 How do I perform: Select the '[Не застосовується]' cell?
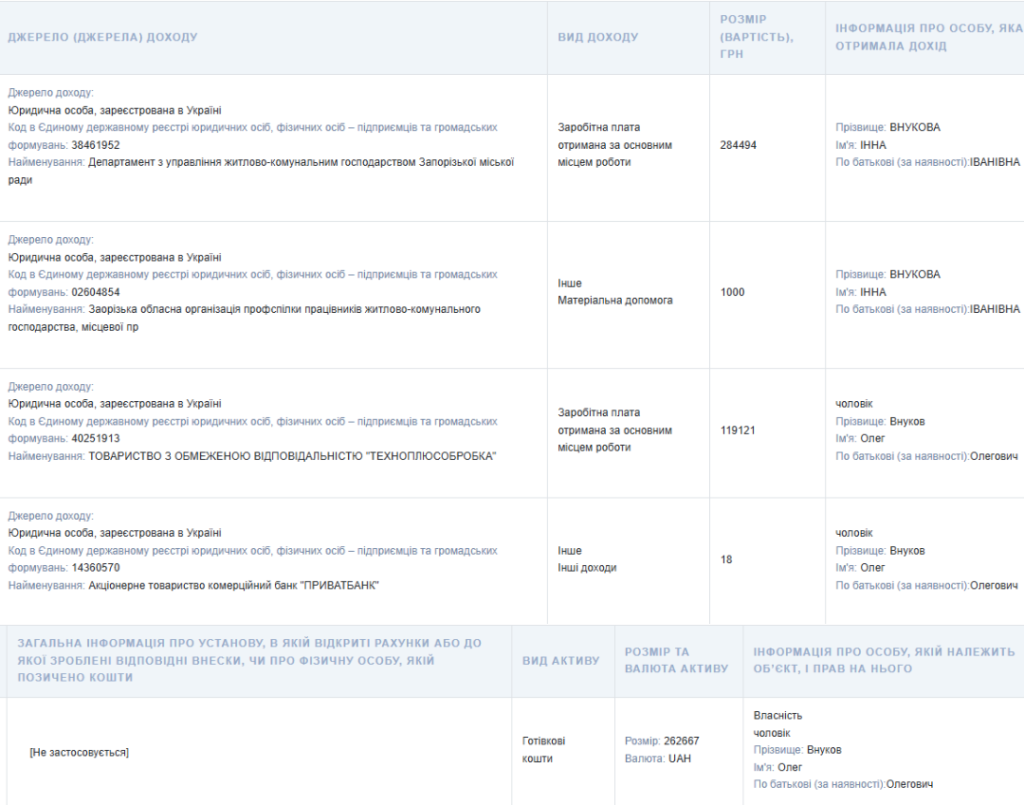tap(79, 752)
